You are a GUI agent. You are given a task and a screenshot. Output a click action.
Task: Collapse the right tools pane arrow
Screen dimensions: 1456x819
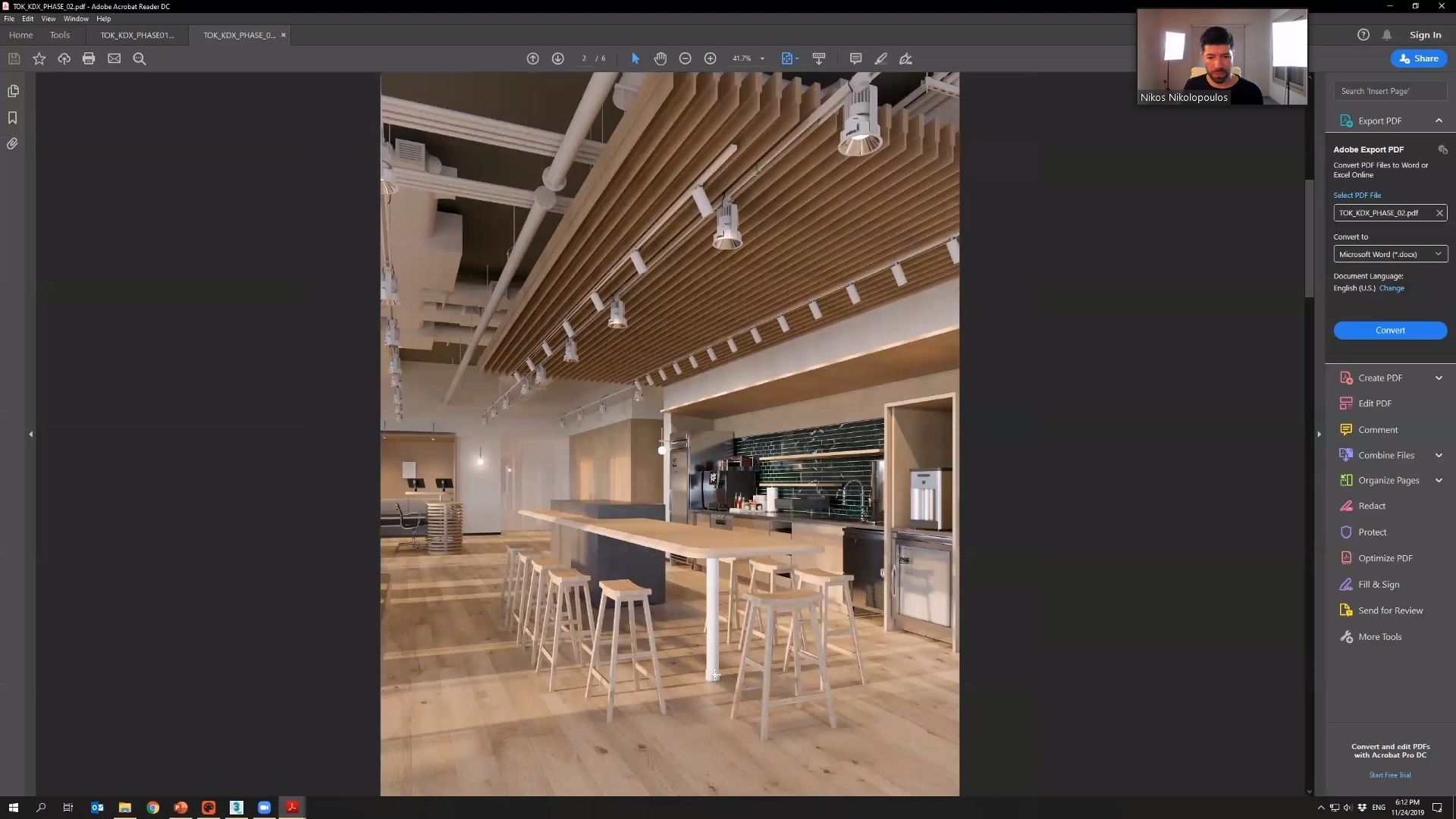click(1319, 434)
